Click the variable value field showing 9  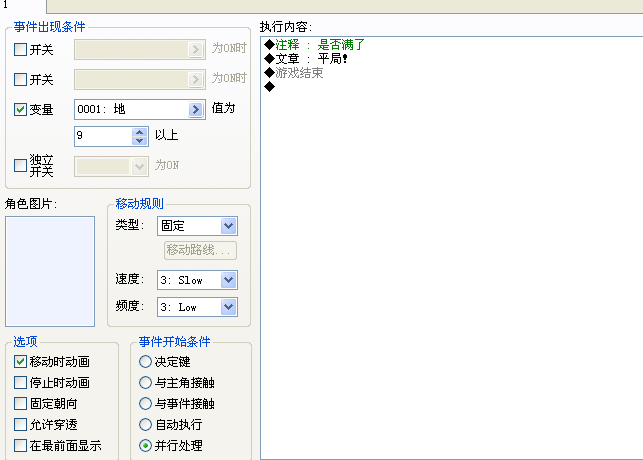coord(103,136)
